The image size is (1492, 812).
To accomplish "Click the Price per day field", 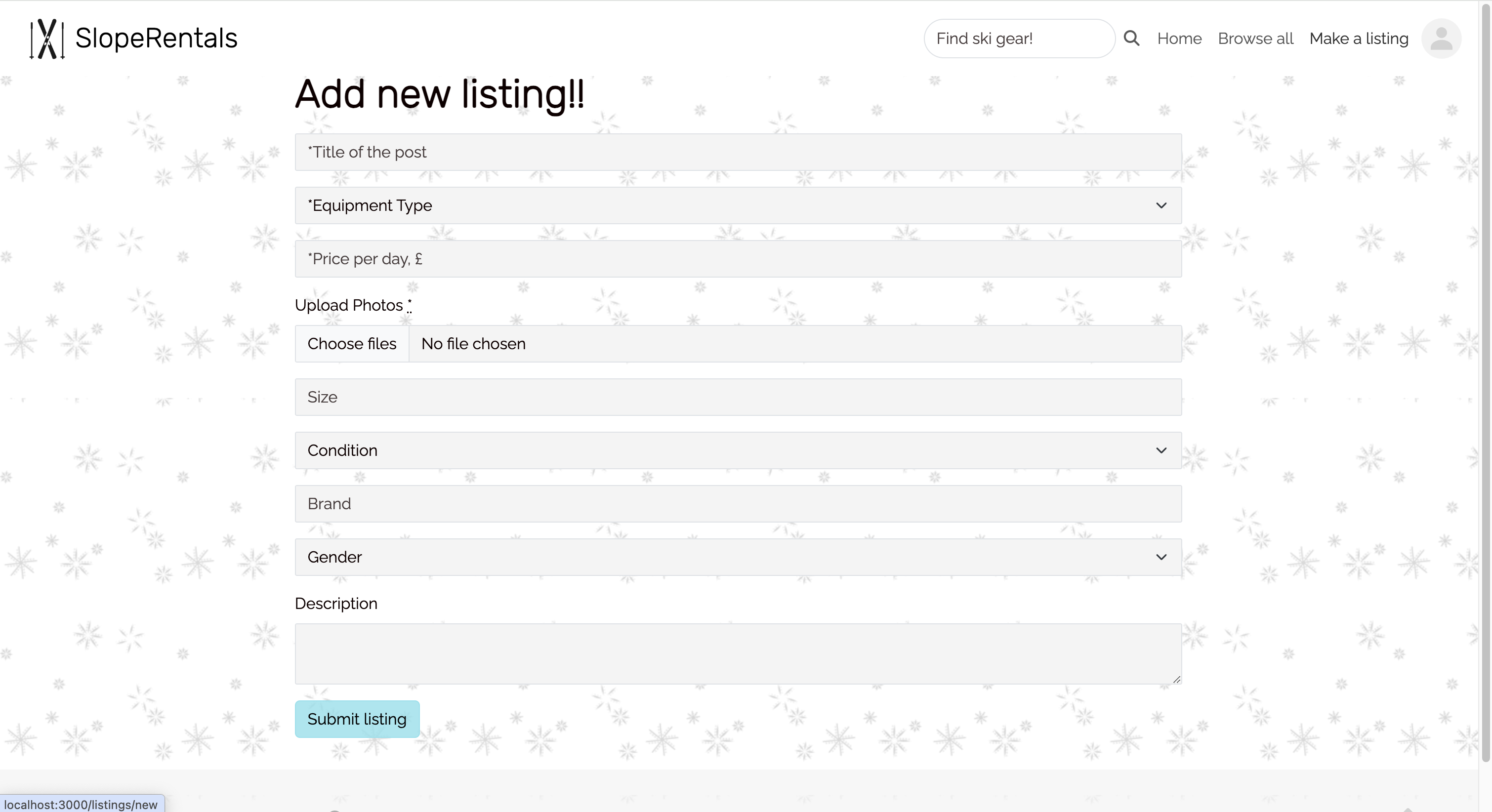I will click(x=737, y=258).
